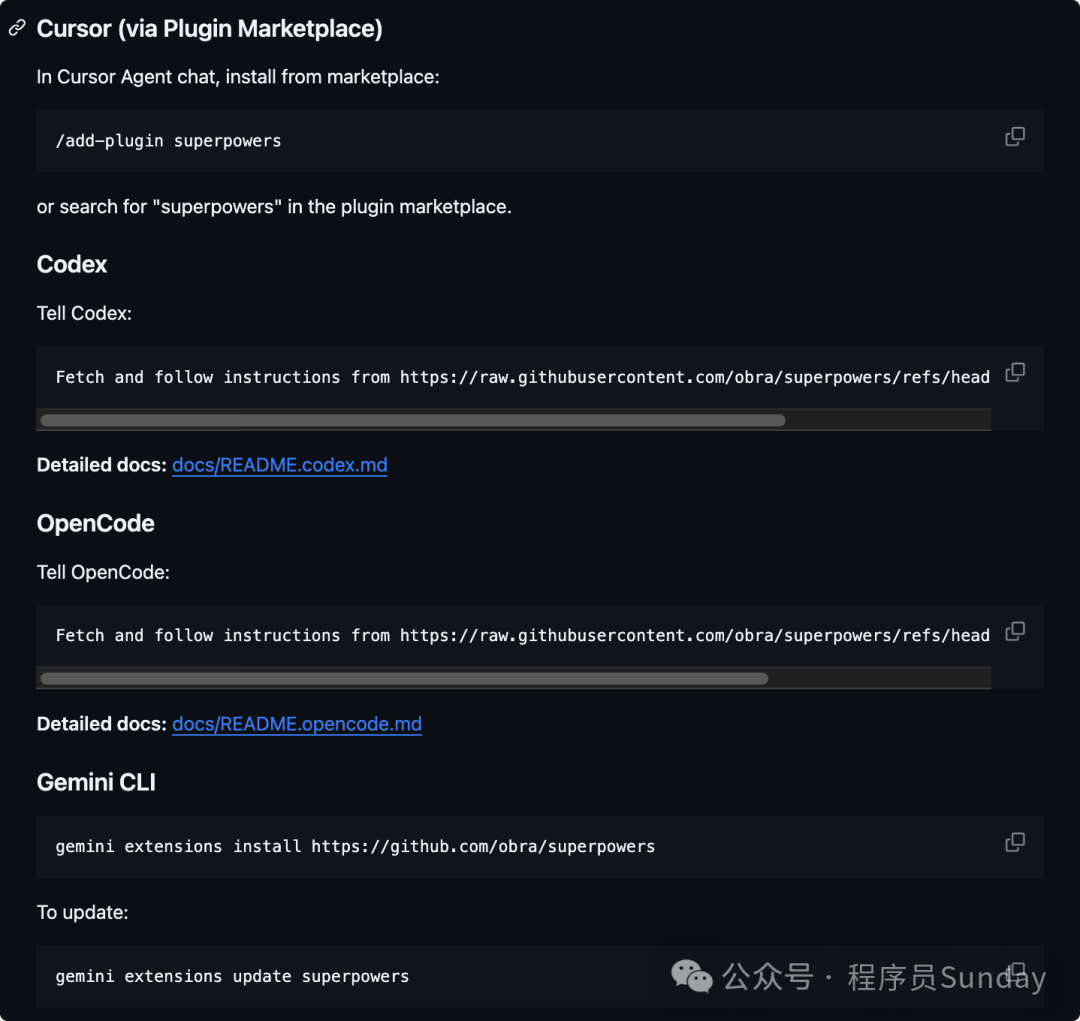
Task: Open the docs/README.opencode.md link
Action: tap(296, 724)
